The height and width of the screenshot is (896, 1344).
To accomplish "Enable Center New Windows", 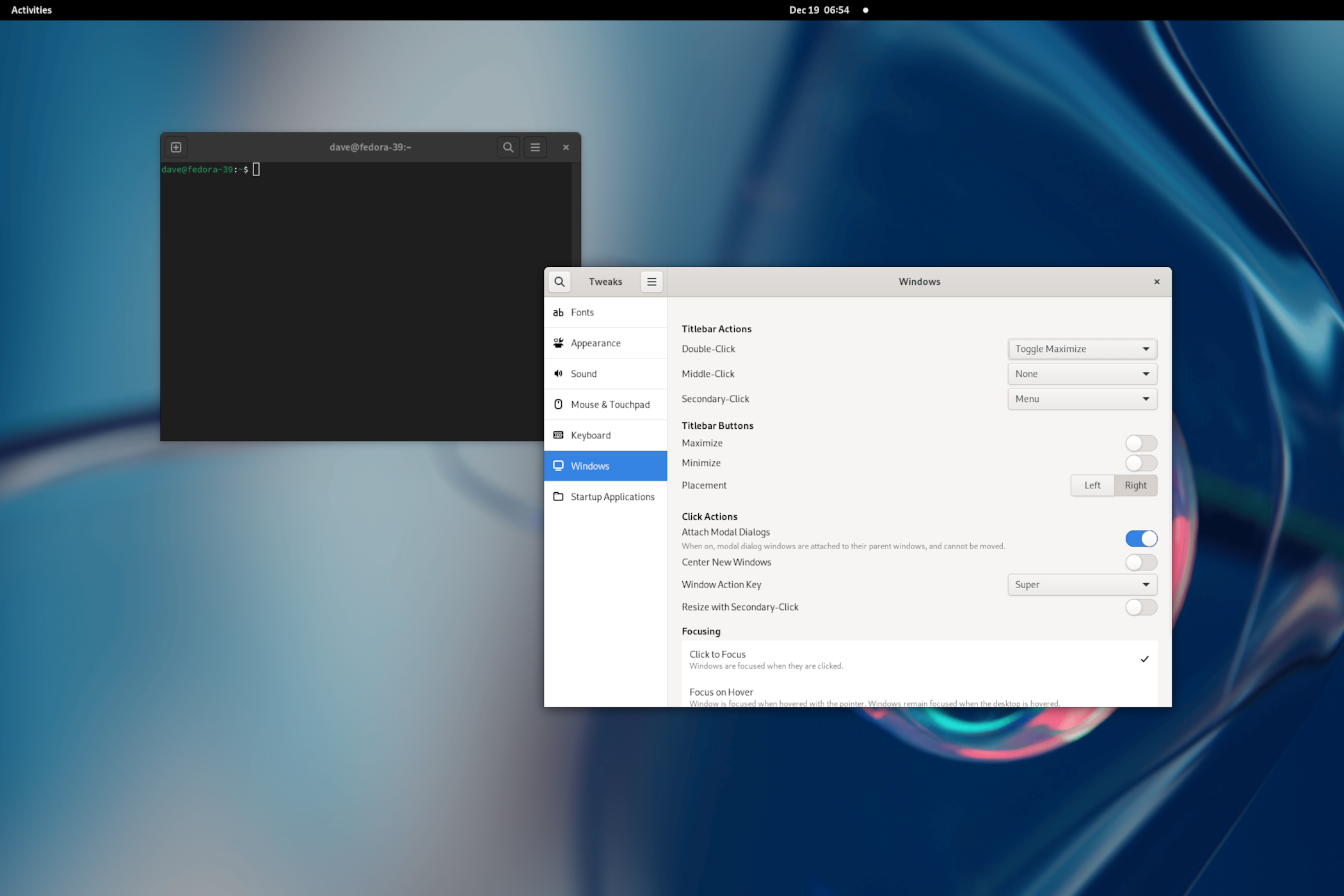I will pos(1141,562).
